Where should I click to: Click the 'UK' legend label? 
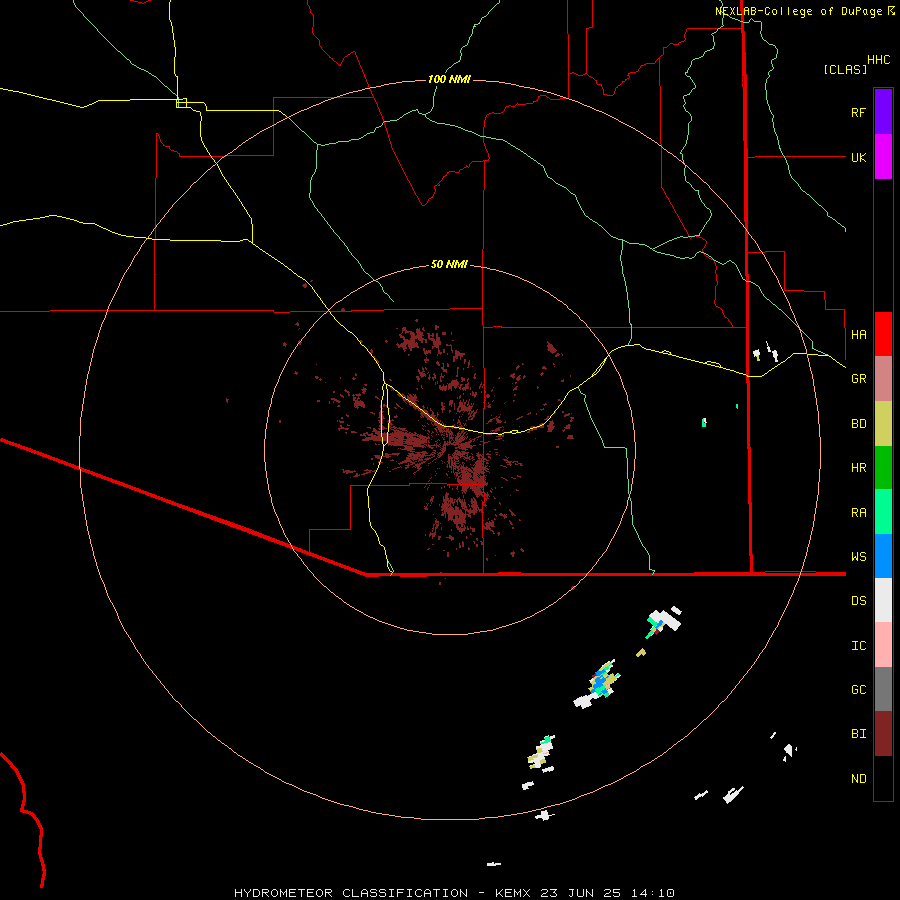[858, 157]
